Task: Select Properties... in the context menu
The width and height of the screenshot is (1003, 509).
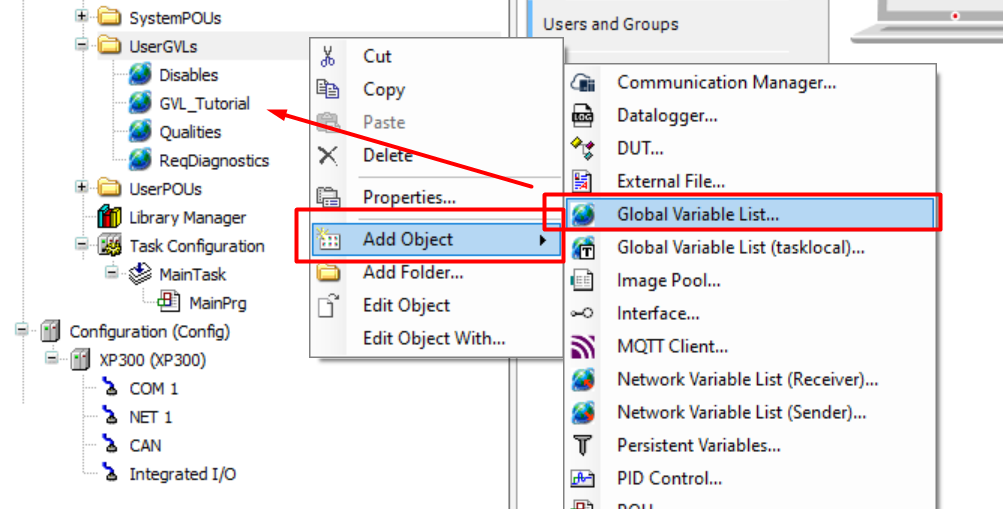Action: pyautogui.click(x=409, y=197)
